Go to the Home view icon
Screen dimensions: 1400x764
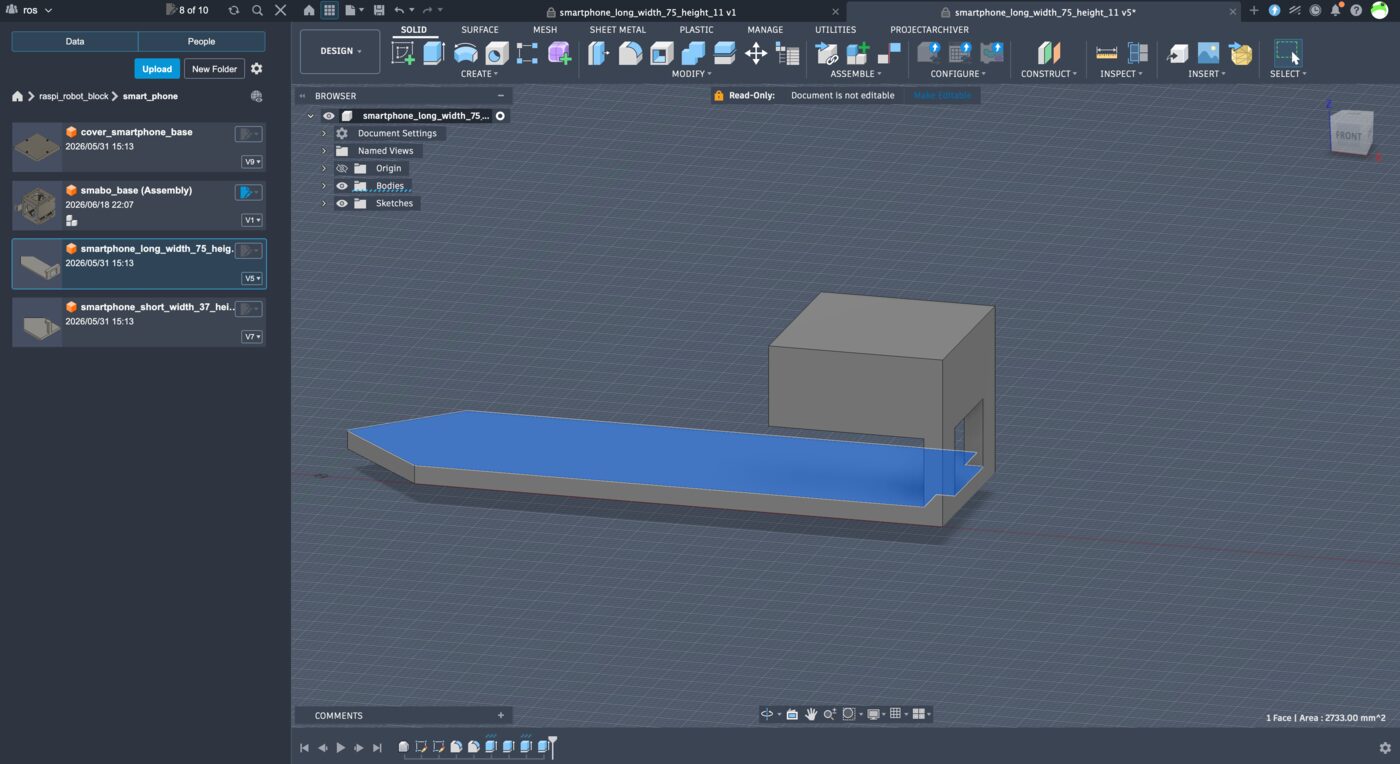[x=309, y=10]
